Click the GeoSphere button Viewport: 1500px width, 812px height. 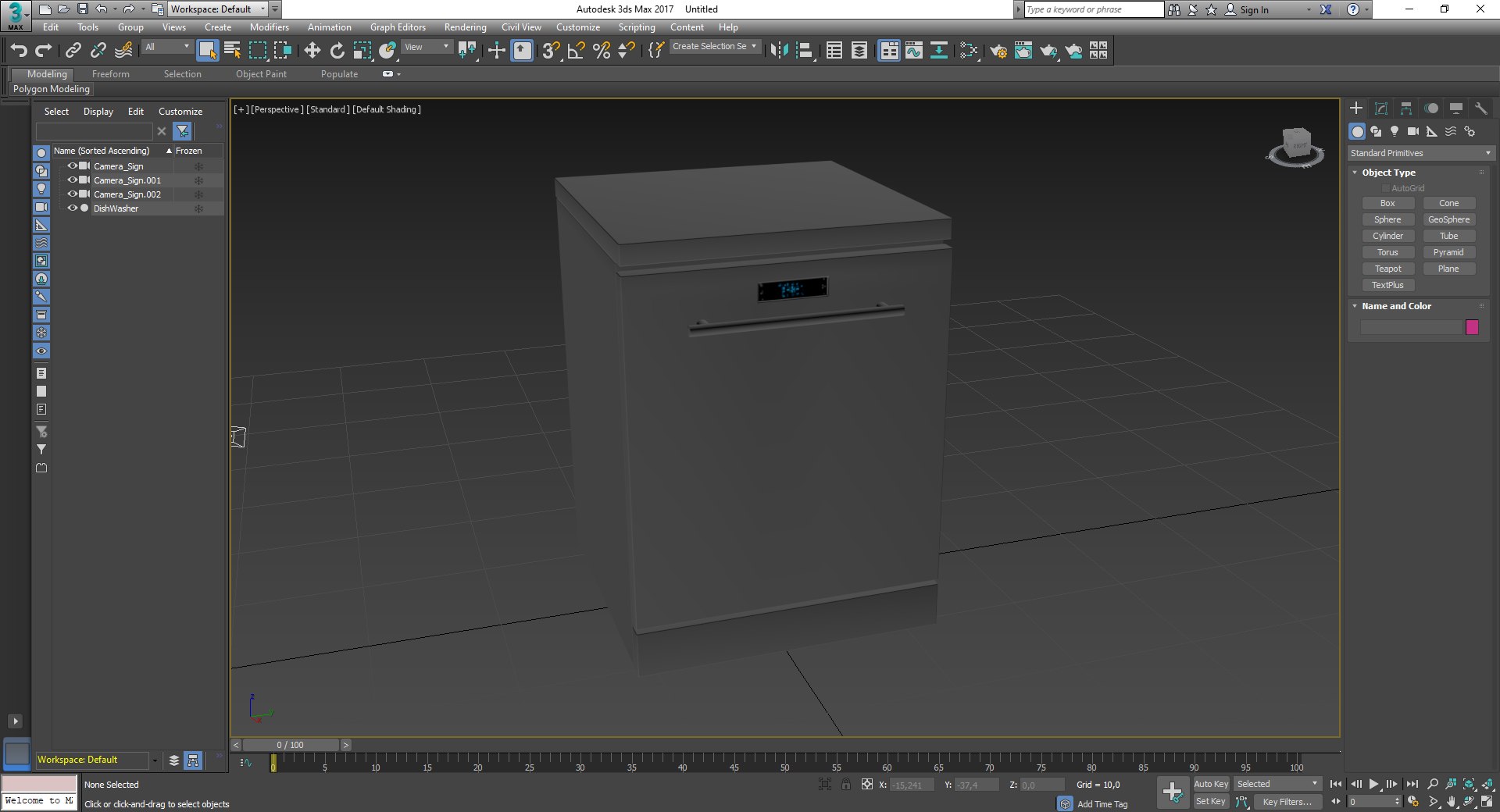pos(1448,219)
